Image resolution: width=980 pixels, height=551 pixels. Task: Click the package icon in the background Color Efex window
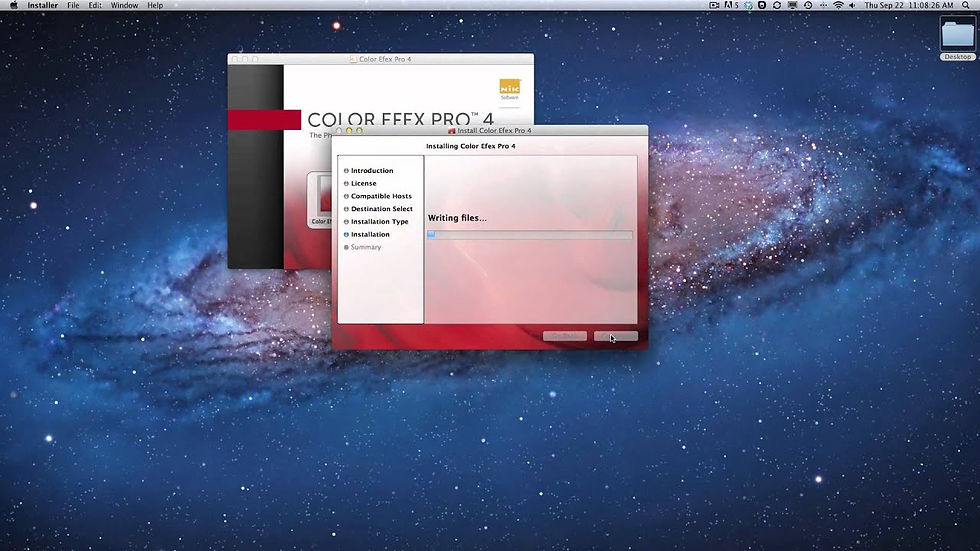[320, 199]
